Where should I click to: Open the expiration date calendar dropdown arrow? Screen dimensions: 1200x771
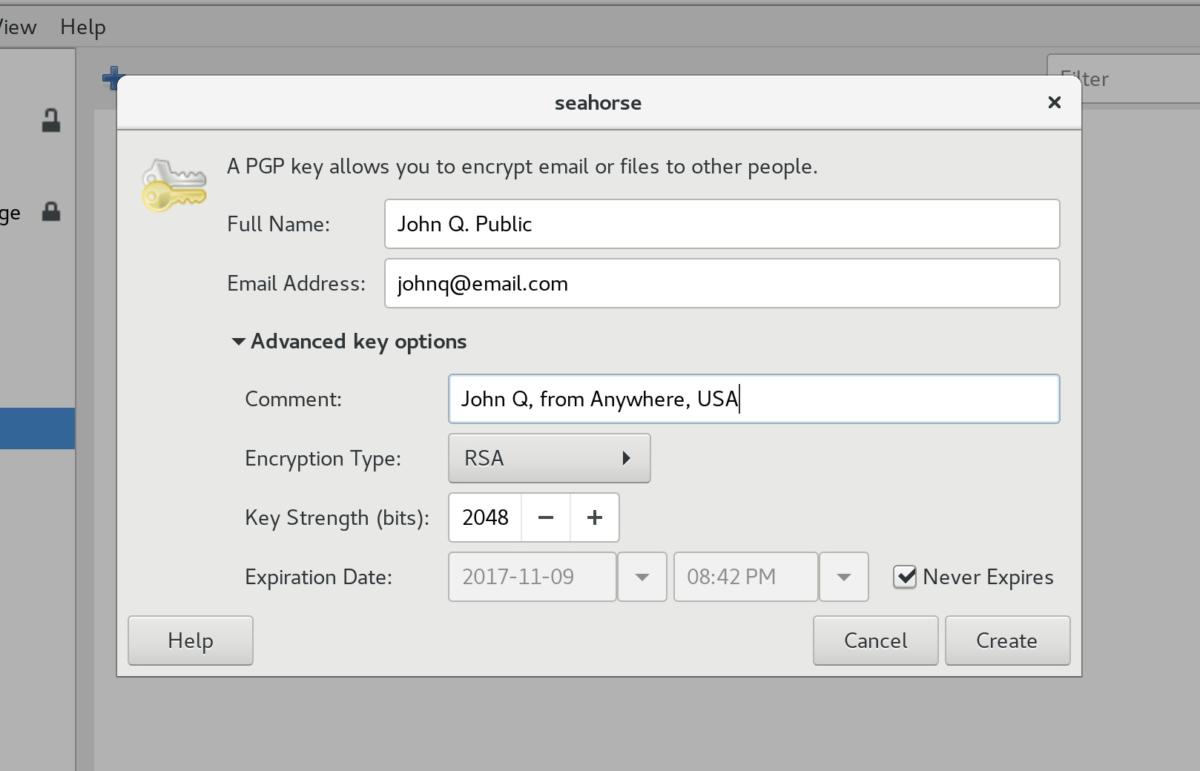(x=642, y=577)
